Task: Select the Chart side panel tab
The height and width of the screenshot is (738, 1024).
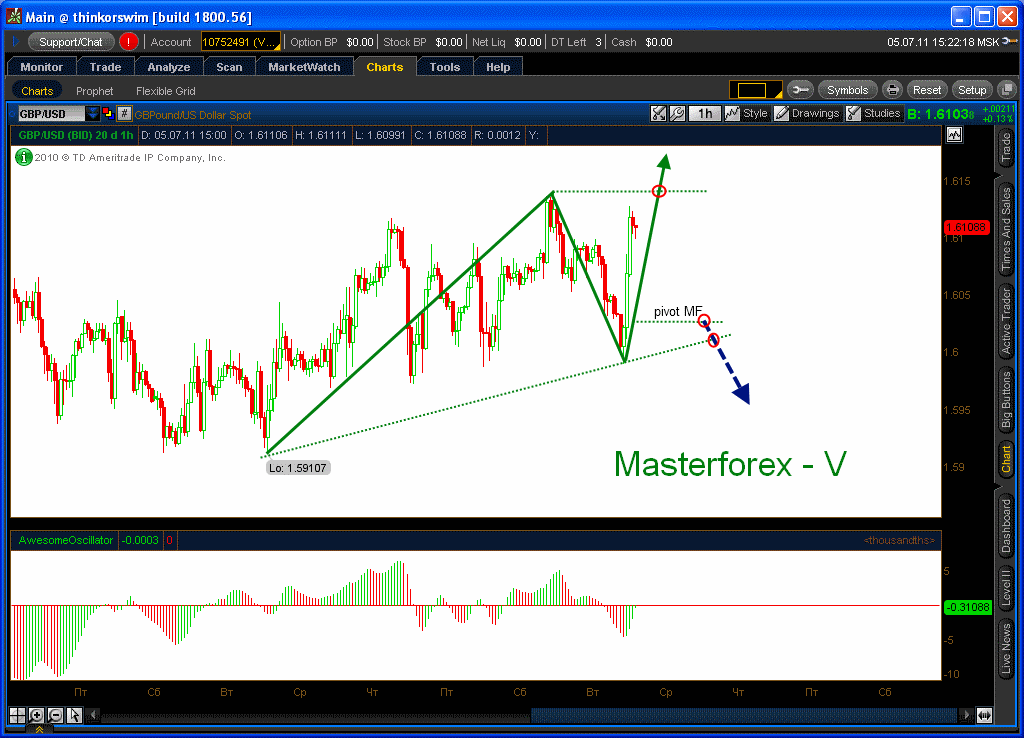Action: (1006, 459)
